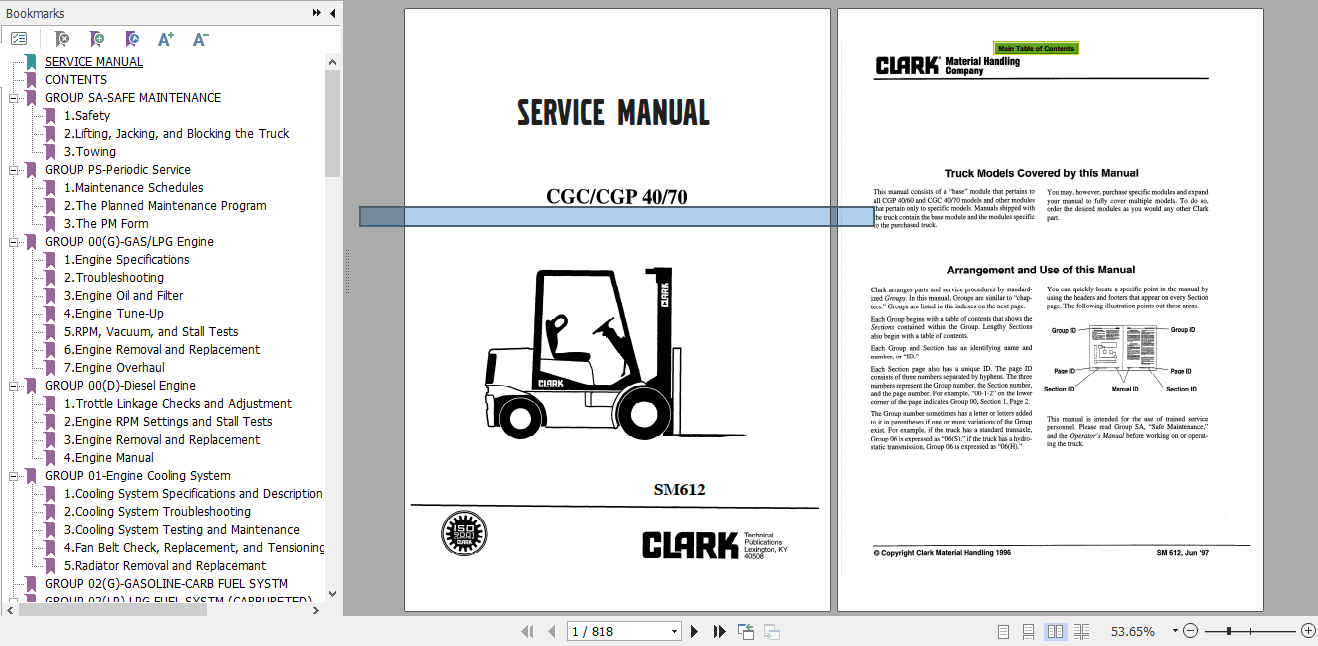1318x646 pixels.
Task: Collapse the GROUP SA-SAFE MAINTENANCE node
Action: tap(14, 98)
